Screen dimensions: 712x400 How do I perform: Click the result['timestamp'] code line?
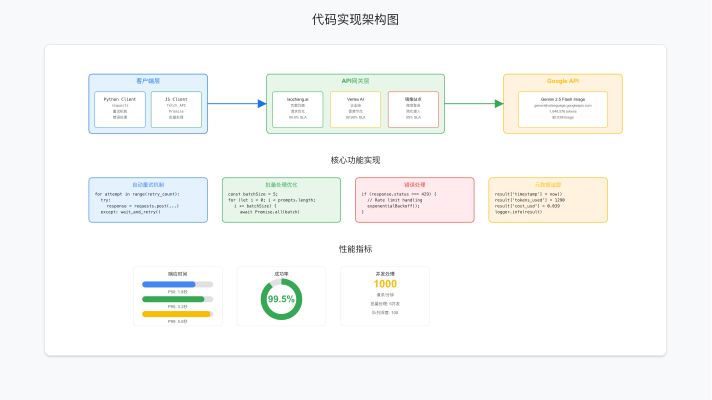528,194
